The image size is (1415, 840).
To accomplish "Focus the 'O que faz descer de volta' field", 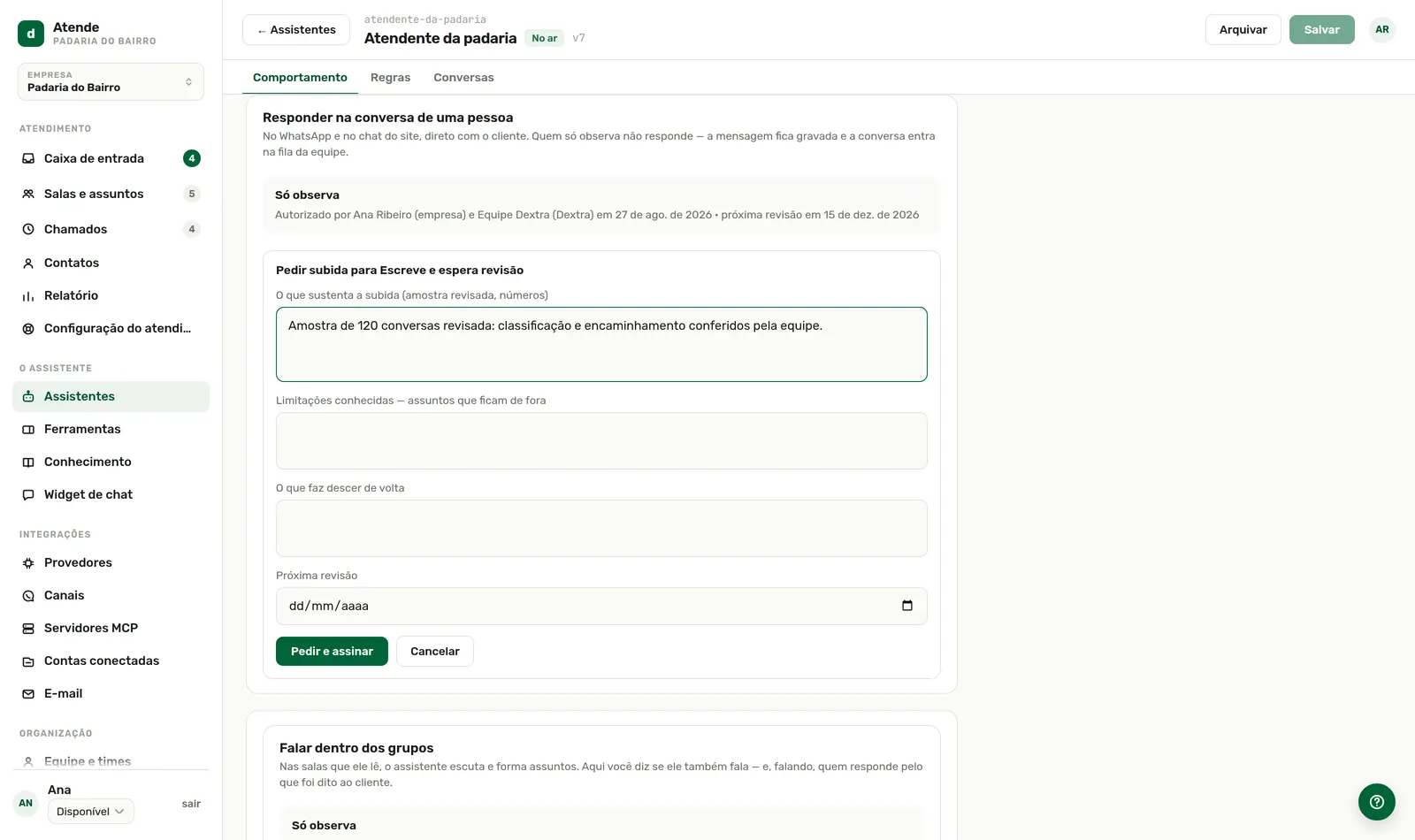I will pyautogui.click(x=601, y=528).
